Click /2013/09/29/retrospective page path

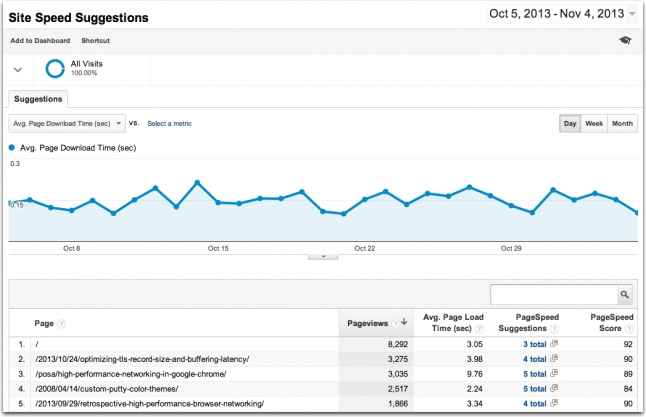[150, 403]
